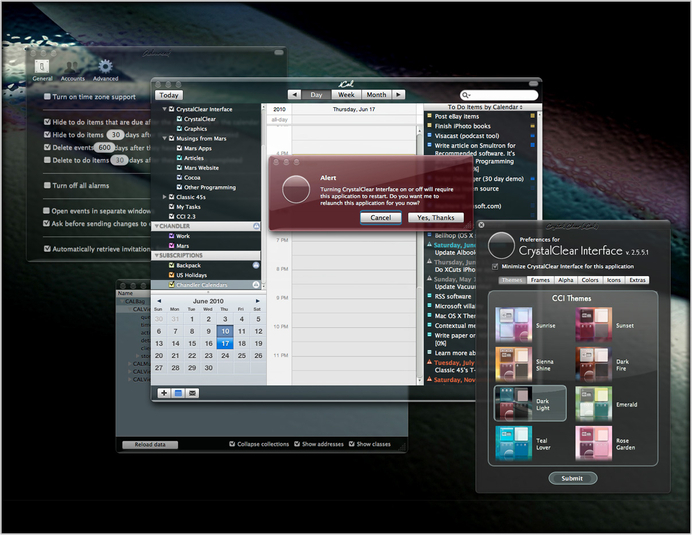Open the Accounts preferences pane
692x535 pixels.
72,68
